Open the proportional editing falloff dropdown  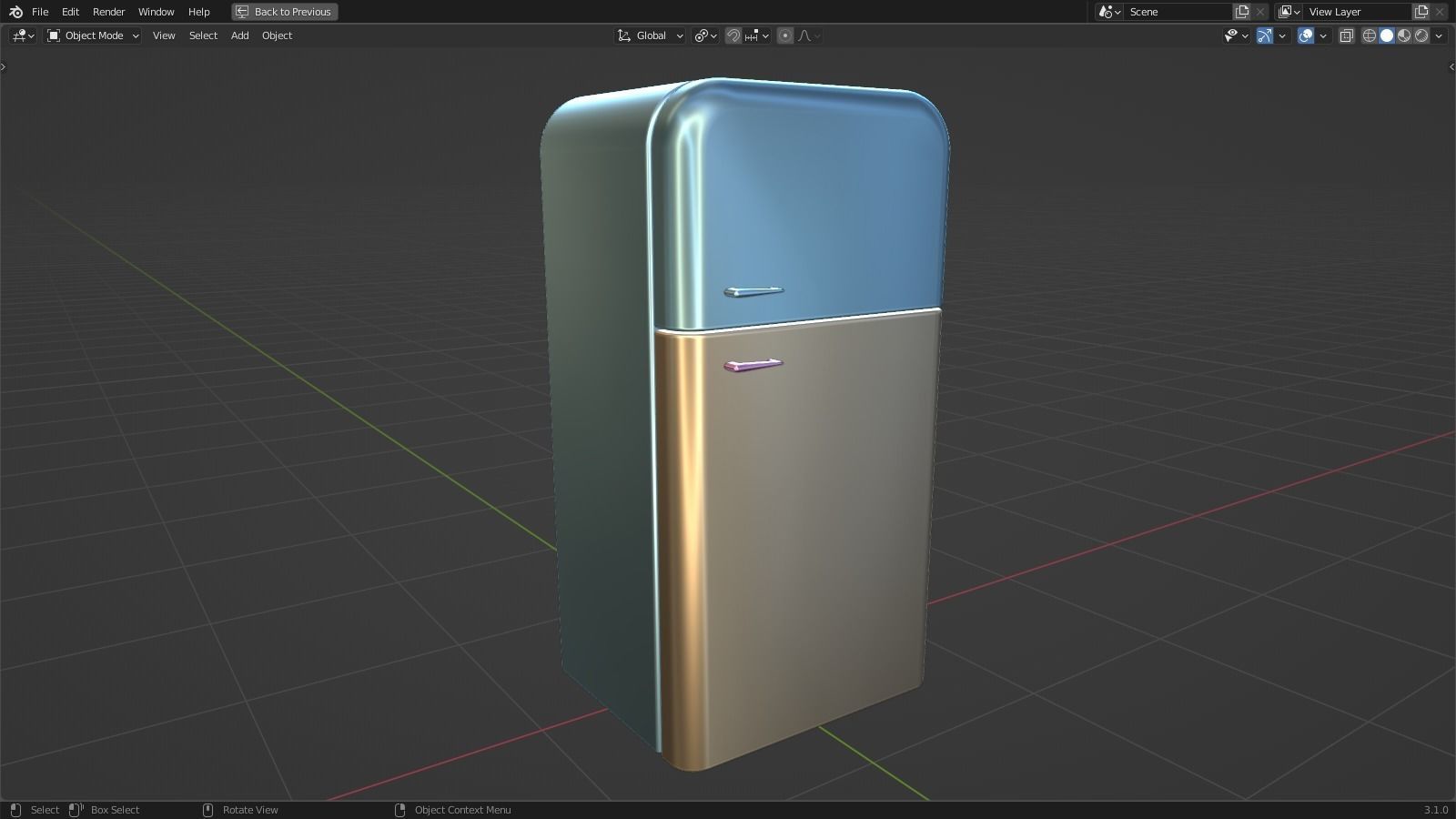click(809, 35)
